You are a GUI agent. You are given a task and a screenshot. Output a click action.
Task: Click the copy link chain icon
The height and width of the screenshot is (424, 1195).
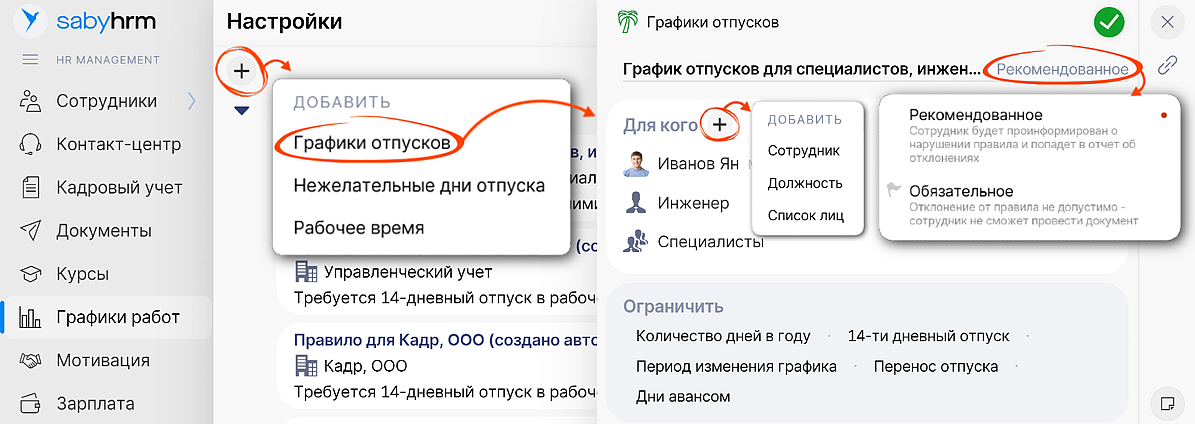coord(1166,66)
